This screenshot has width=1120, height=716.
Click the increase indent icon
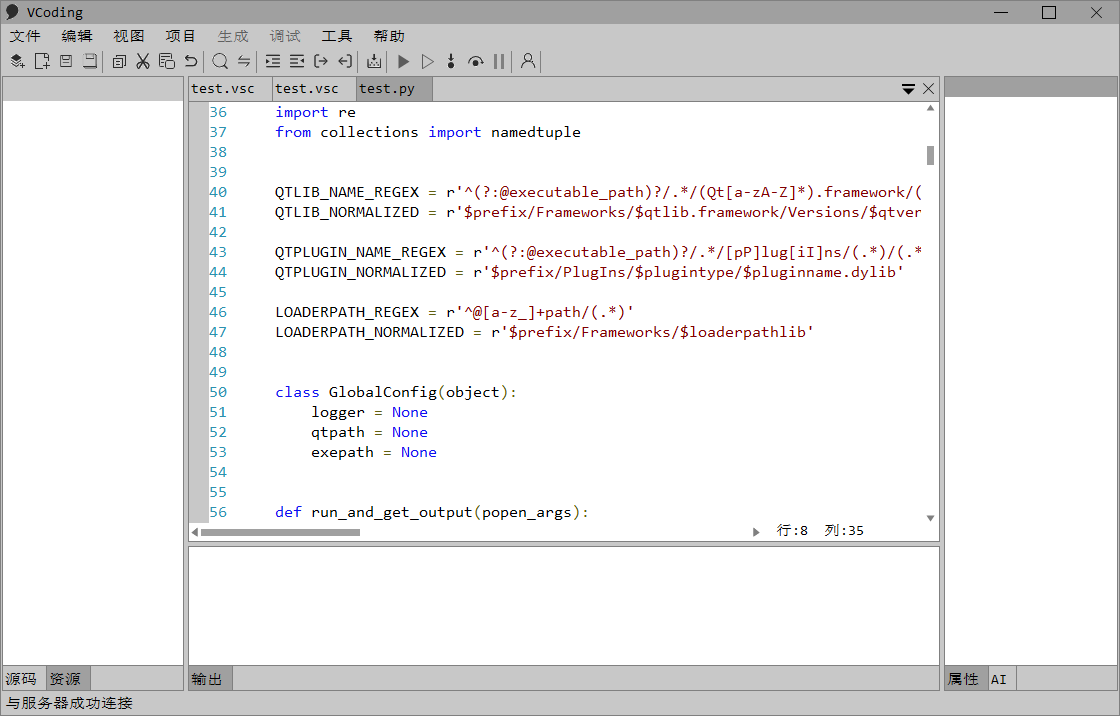(x=273, y=61)
